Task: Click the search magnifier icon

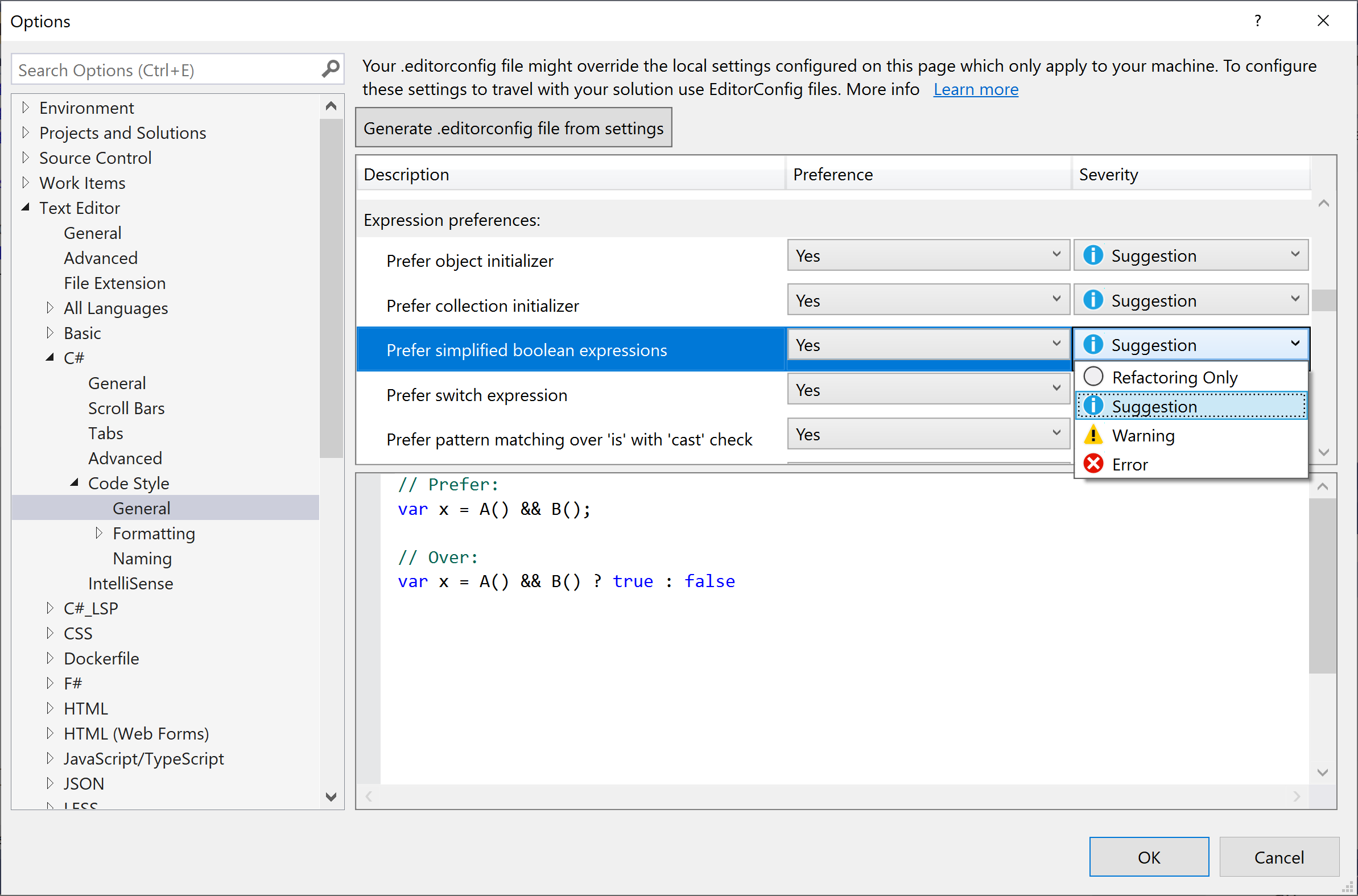Action: pos(330,69)
